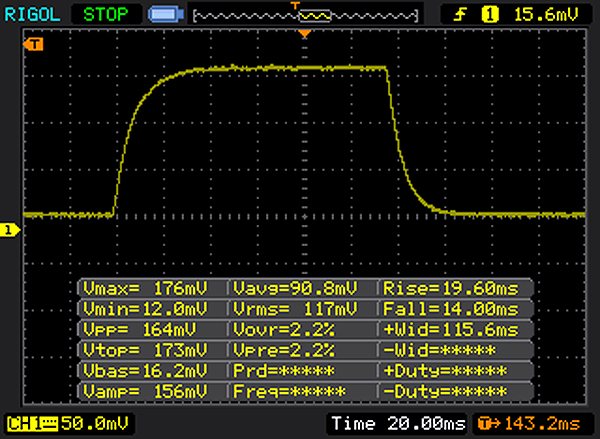Click the waveform memory overview bar
Viewport: 600px width, 439px height.
(x=305, y=16)
